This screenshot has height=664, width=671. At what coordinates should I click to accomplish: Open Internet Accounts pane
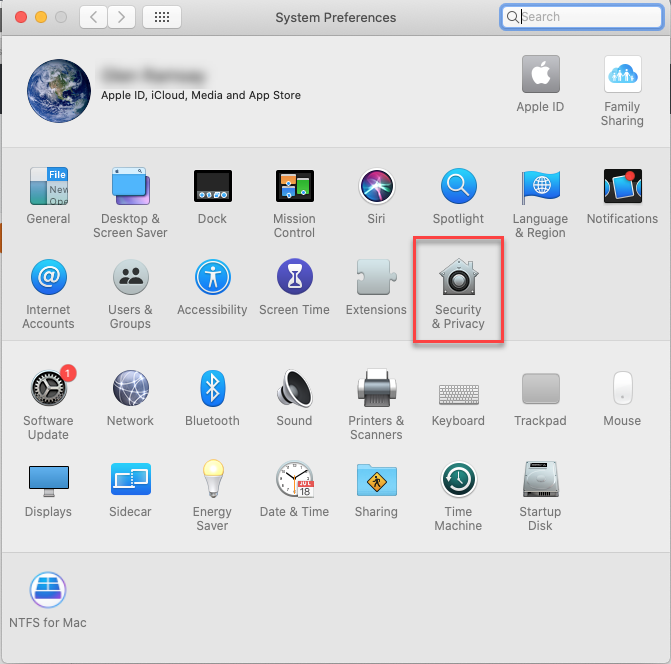coord(48,294)
